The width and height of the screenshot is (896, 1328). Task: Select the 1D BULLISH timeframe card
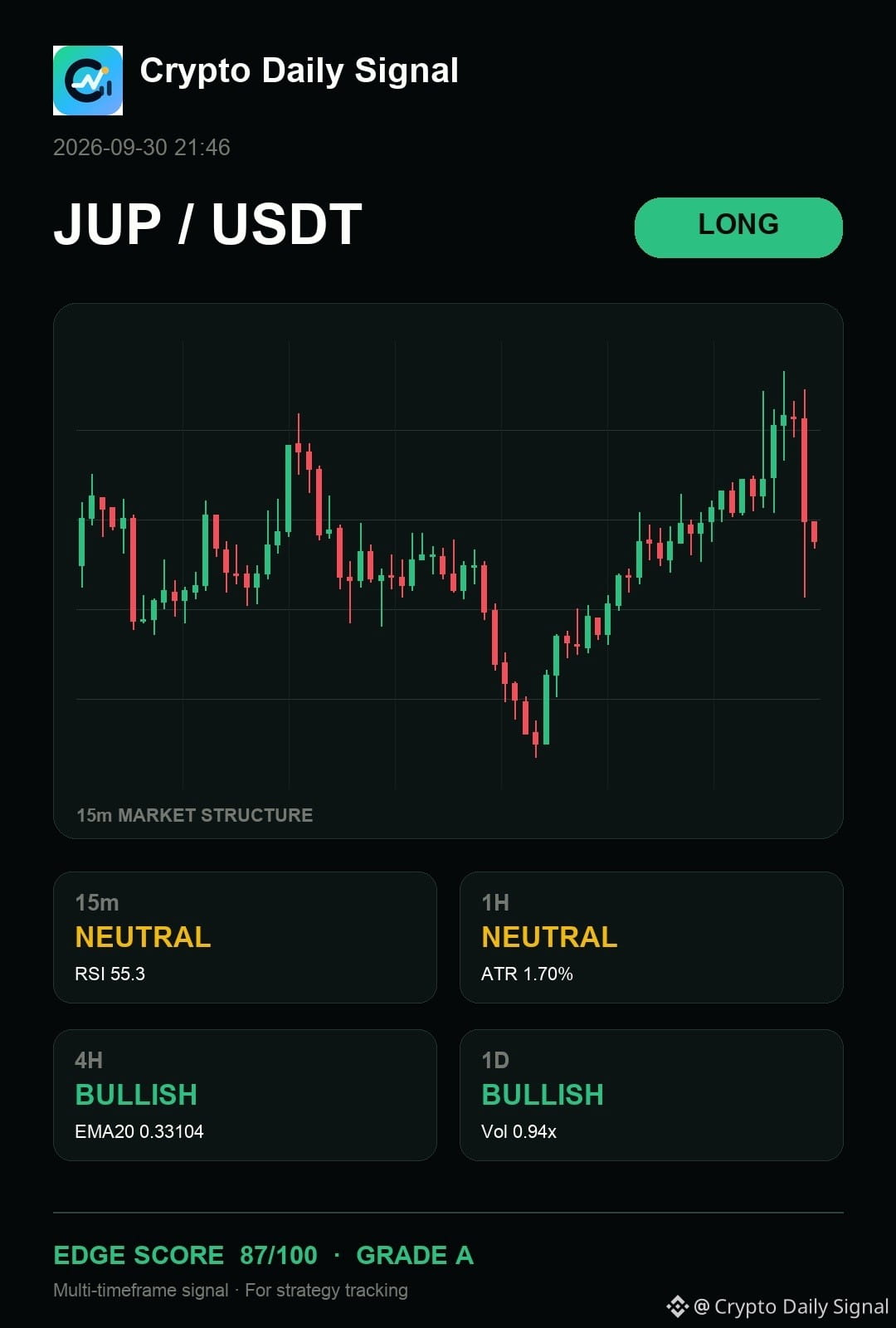(x=651, y=1095)
